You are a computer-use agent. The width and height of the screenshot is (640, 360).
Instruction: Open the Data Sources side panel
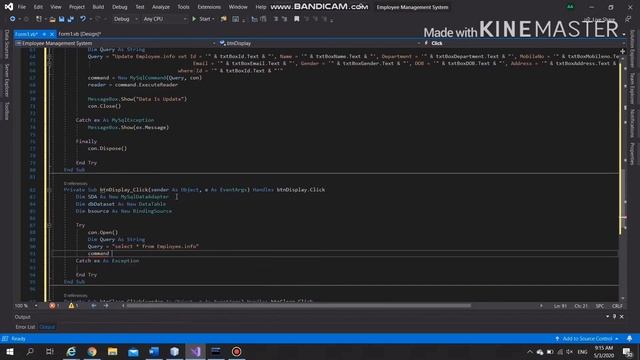6,44
